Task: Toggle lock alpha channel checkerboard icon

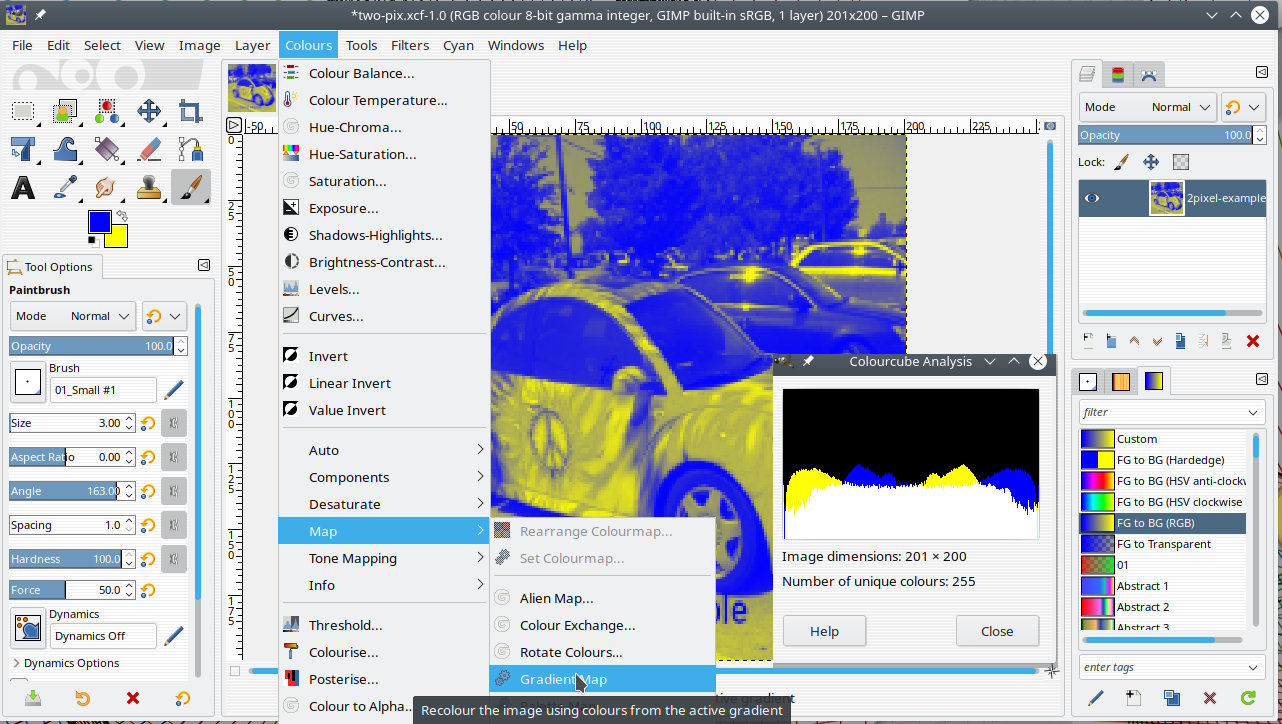Action: (x=1181, y=161)
